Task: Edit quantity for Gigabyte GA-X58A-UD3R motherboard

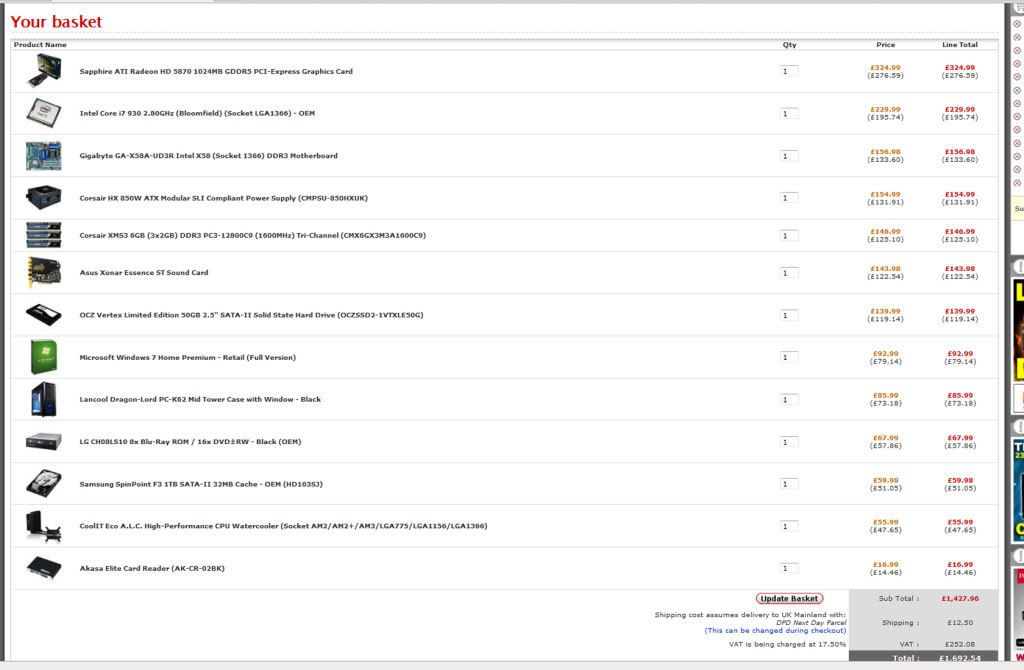Action: tap(789, 156)
